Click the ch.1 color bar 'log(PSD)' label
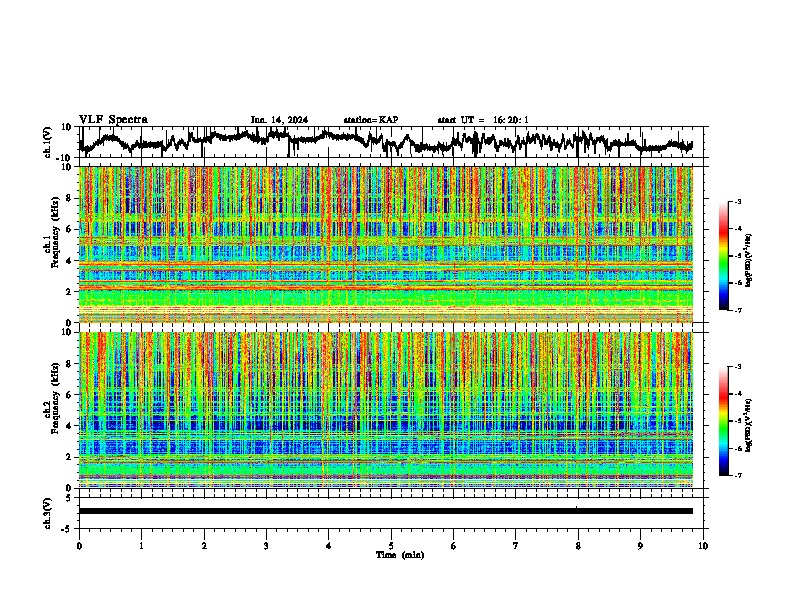The width and height of the screenshot is (792, 612). (748, 260)
